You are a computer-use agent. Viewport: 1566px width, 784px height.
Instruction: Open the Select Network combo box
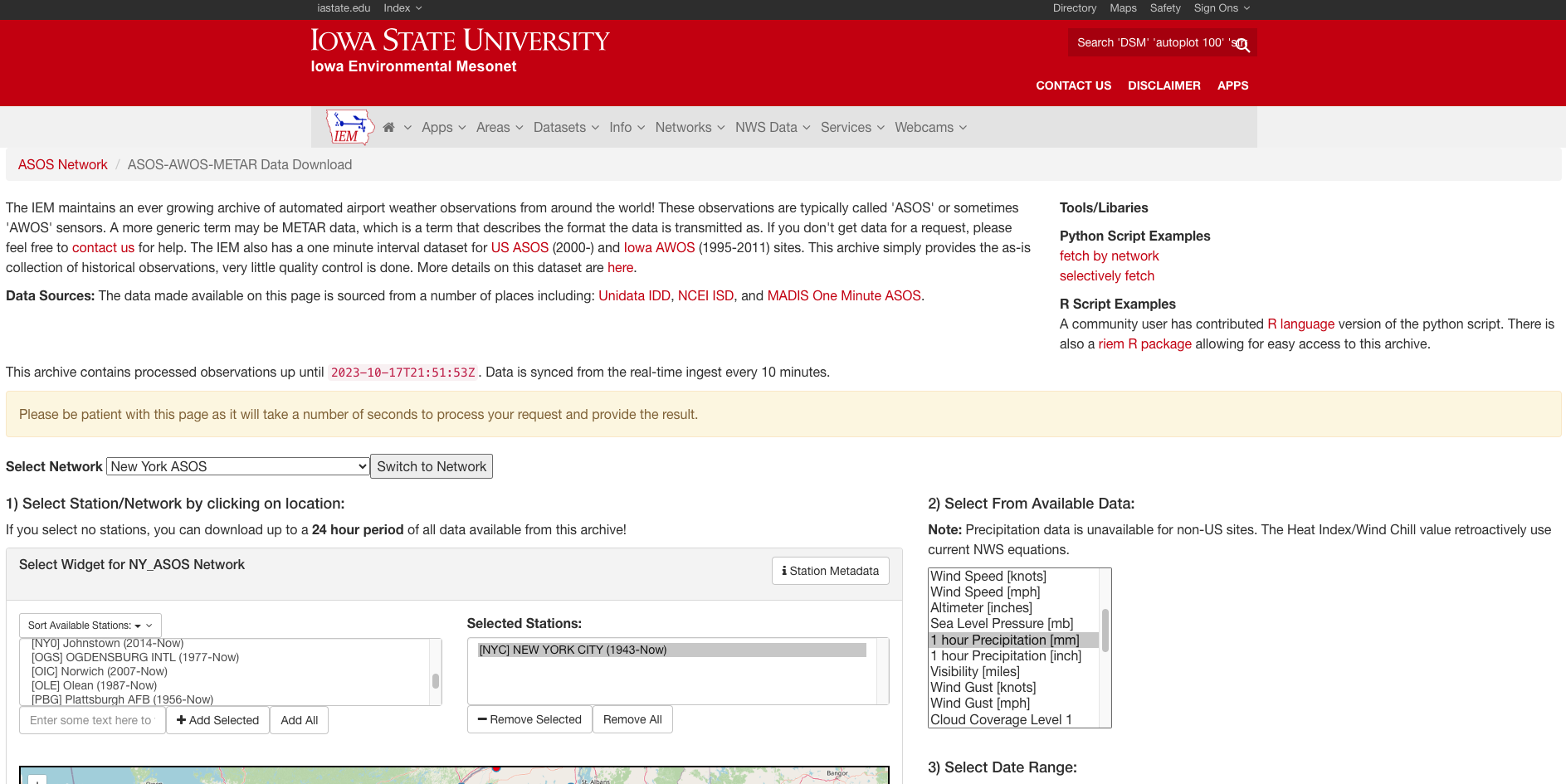click(237, 466)
